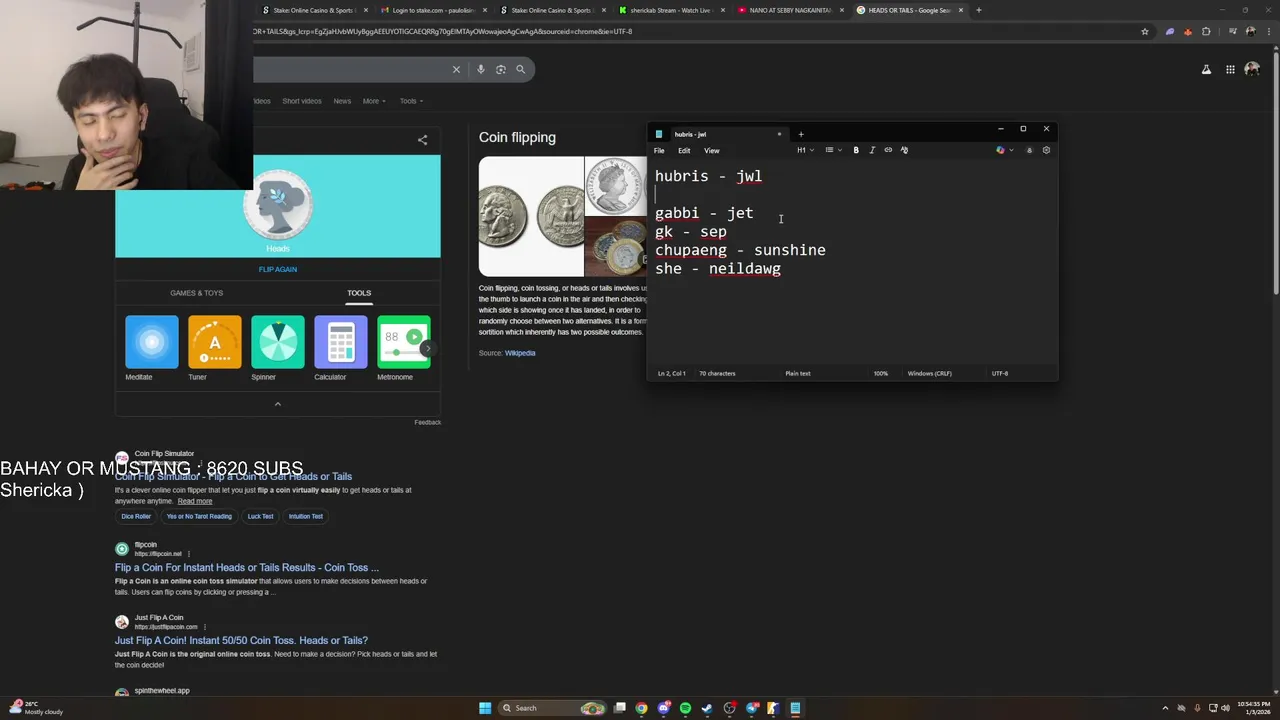The width and height of the screenshot is (1280, 720).
Task: Add a new tab in Notepad
Action: (800, 134)
